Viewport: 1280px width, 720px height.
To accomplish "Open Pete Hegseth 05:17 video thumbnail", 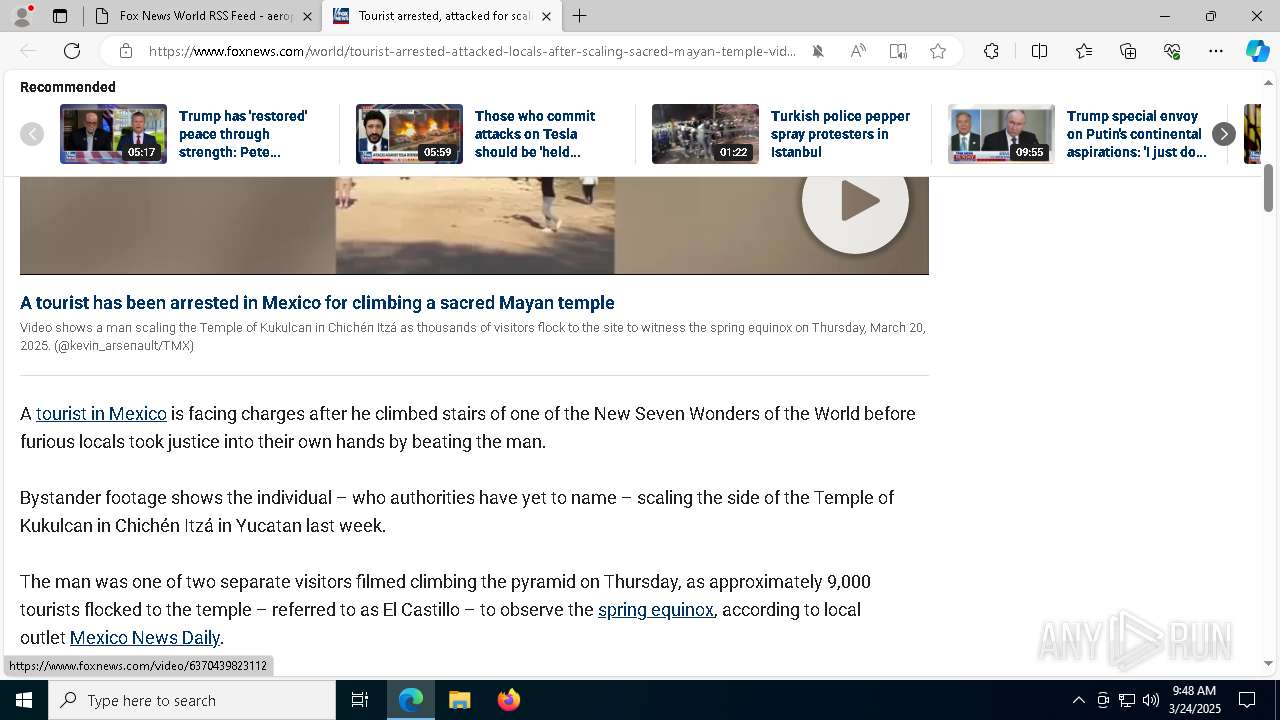I will click(113, 134).
